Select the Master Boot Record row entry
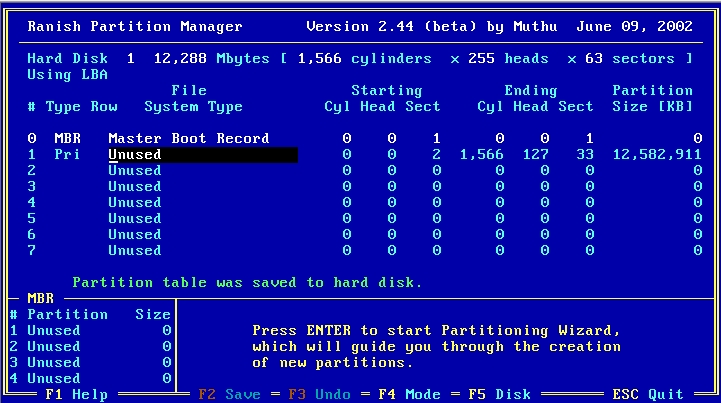Screen dimensions: 721x403 click(189, 138)
